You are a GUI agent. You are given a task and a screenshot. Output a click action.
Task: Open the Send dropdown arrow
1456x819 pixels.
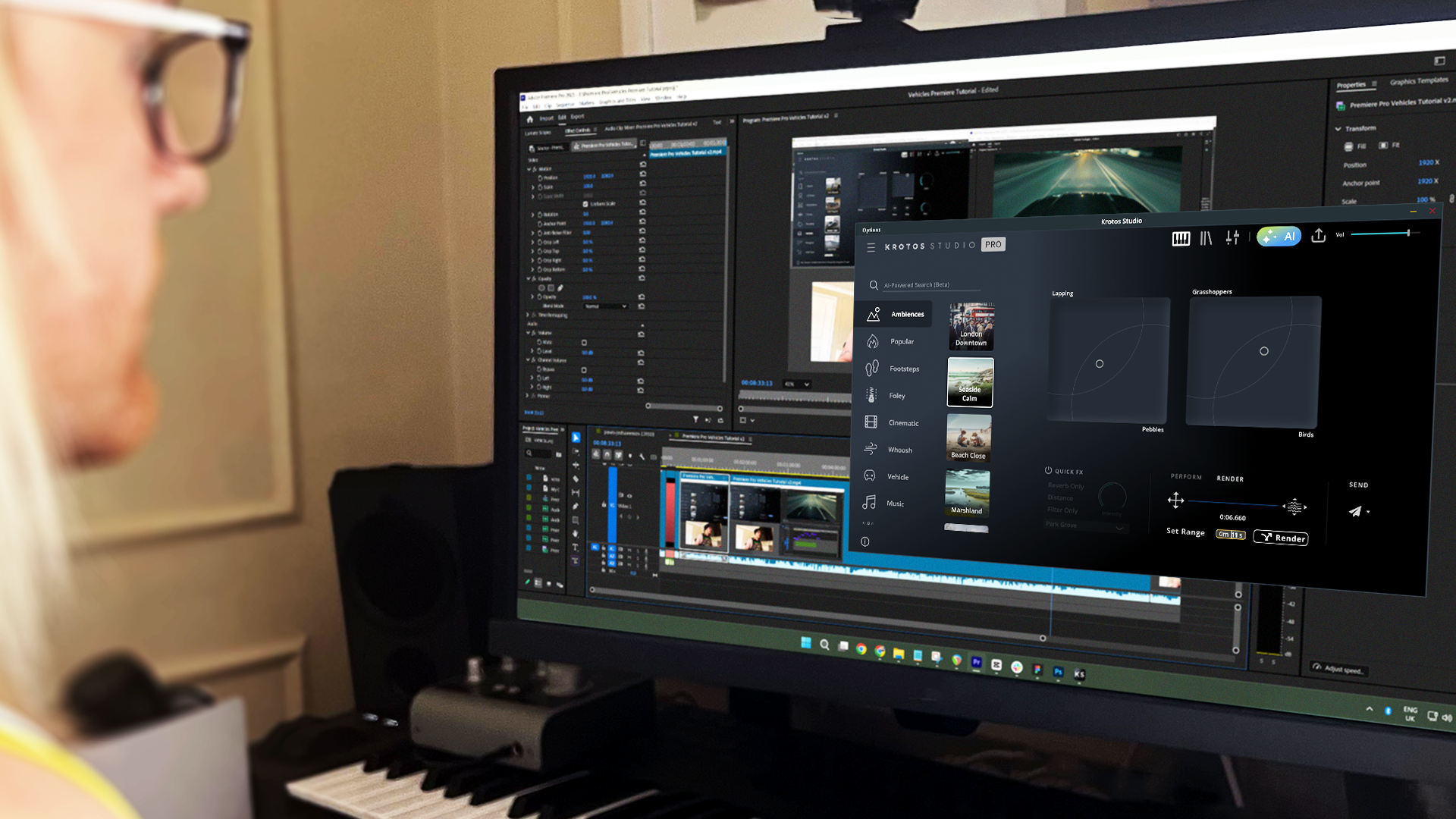(x=1368, y=512)
